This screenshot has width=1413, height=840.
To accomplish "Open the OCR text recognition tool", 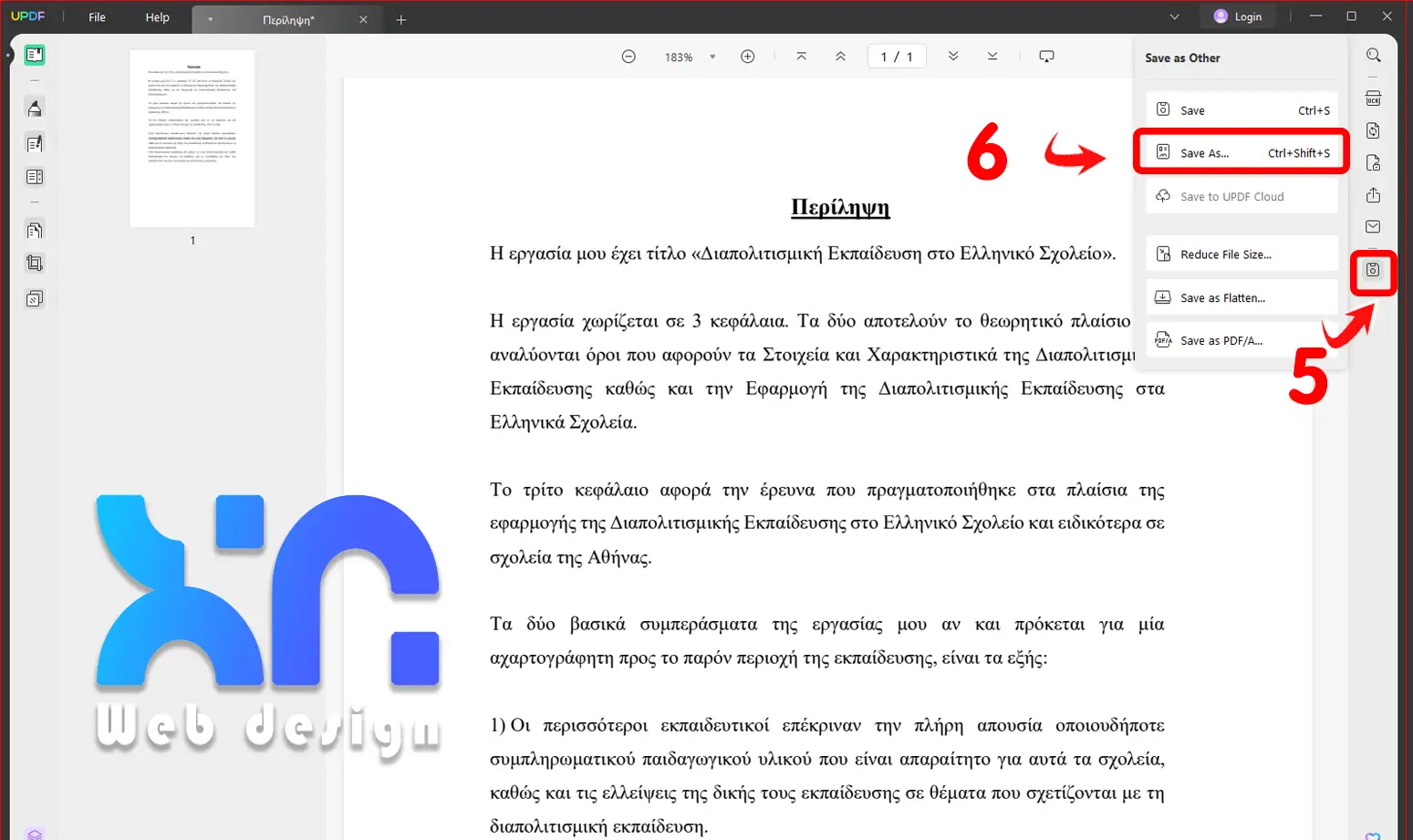I will point(1373,99).
